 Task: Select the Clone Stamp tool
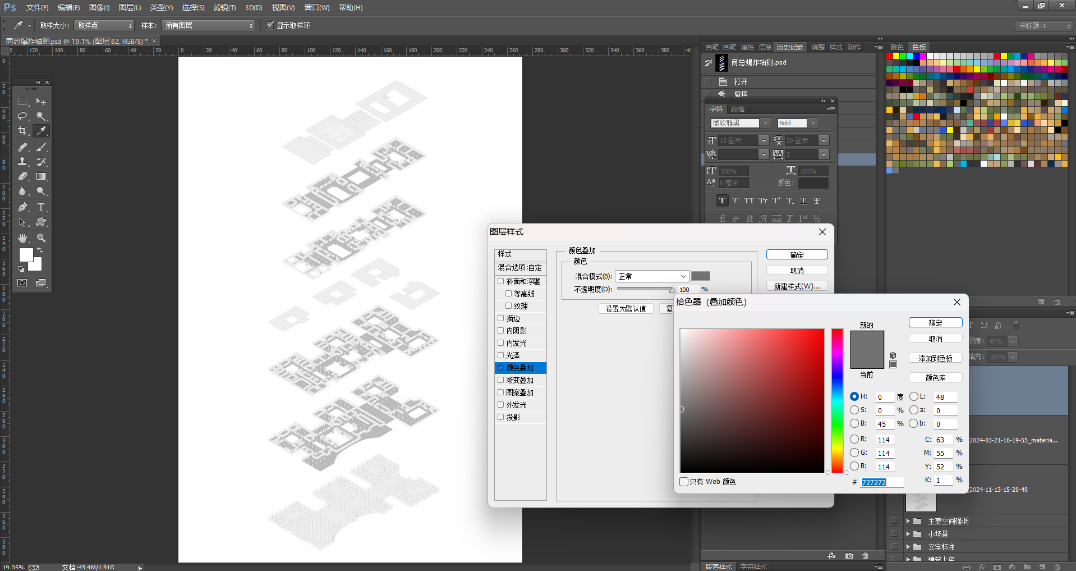coord(23,162)
